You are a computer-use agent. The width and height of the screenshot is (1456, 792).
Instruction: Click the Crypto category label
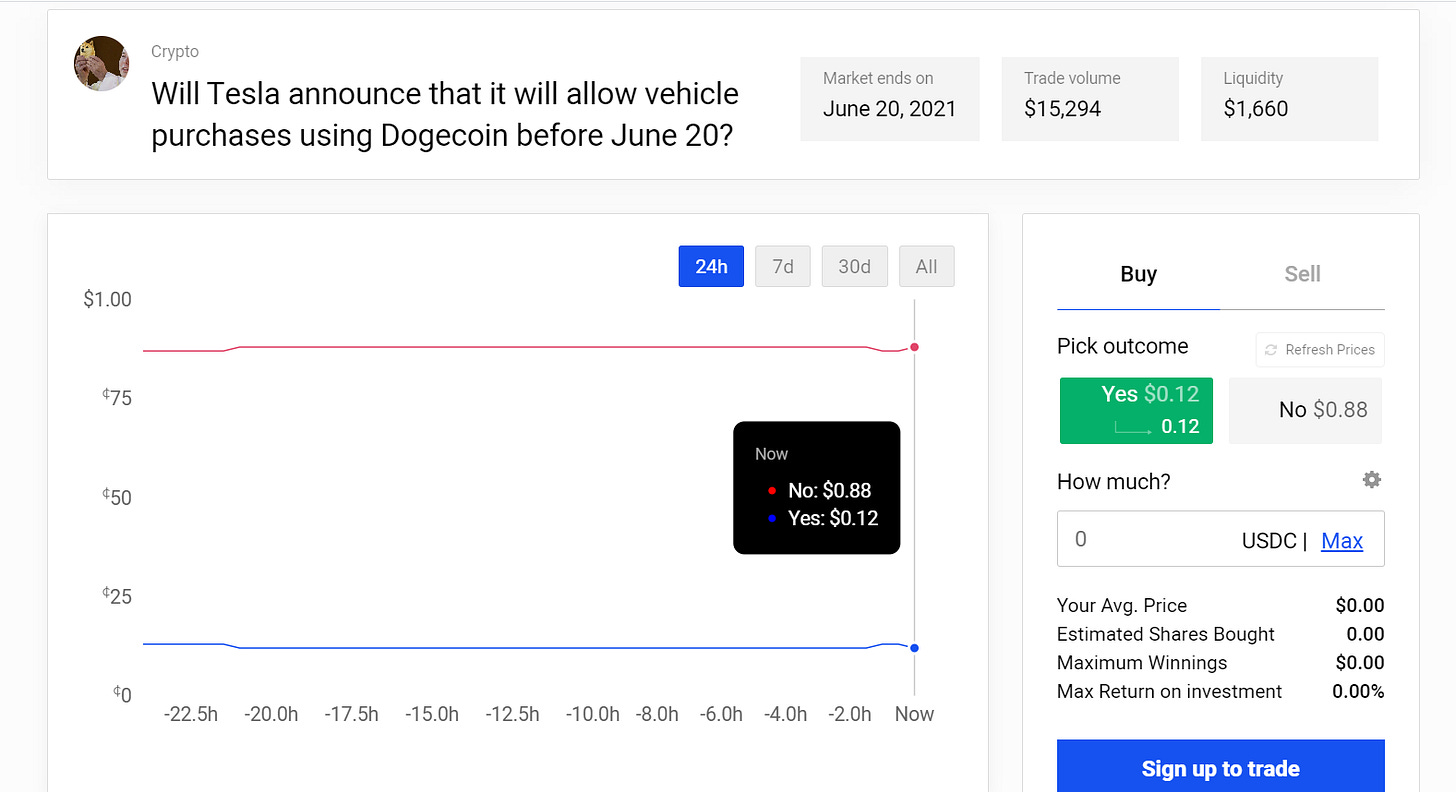(x=175, y=51)
